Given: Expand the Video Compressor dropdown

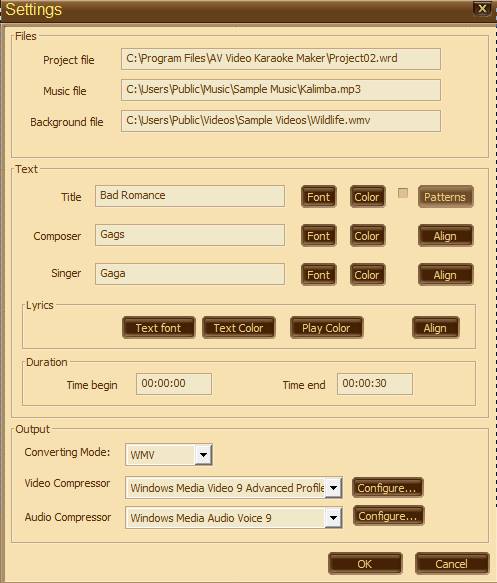Looking at the screenshot, I should click(333, 487).
